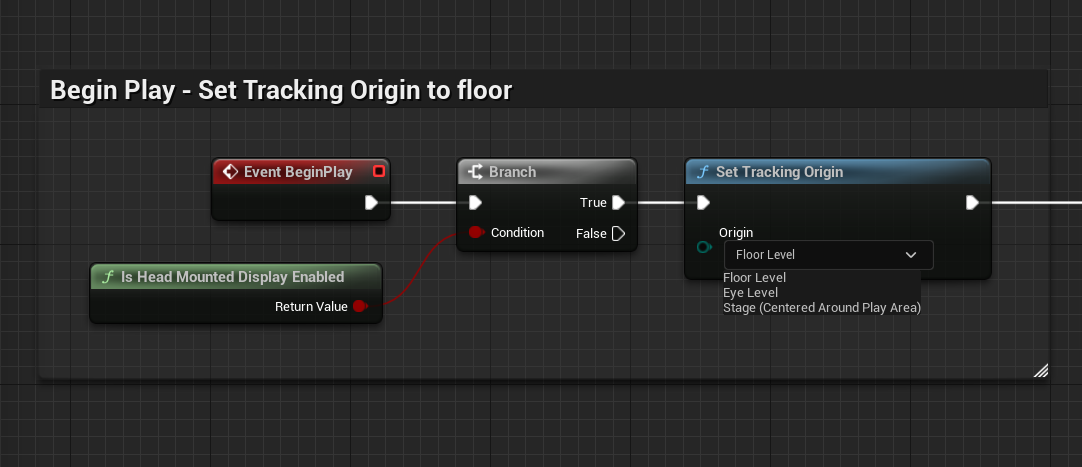Click the function icon on Set Tracking Origin
Viewport: 1082px width, 467px height.
(702, 172)
